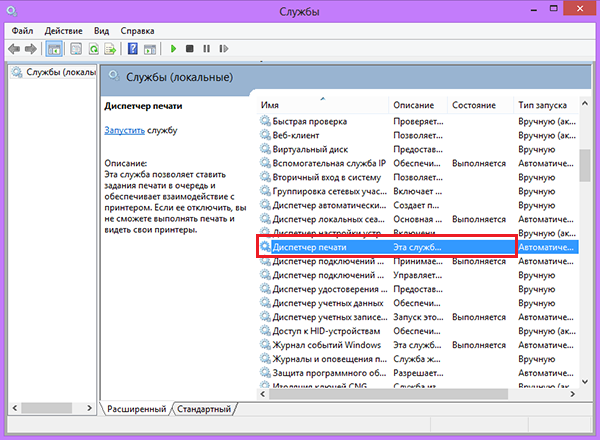Open the Действие menu
Screen dimensions: 600x440
(63, 30)
